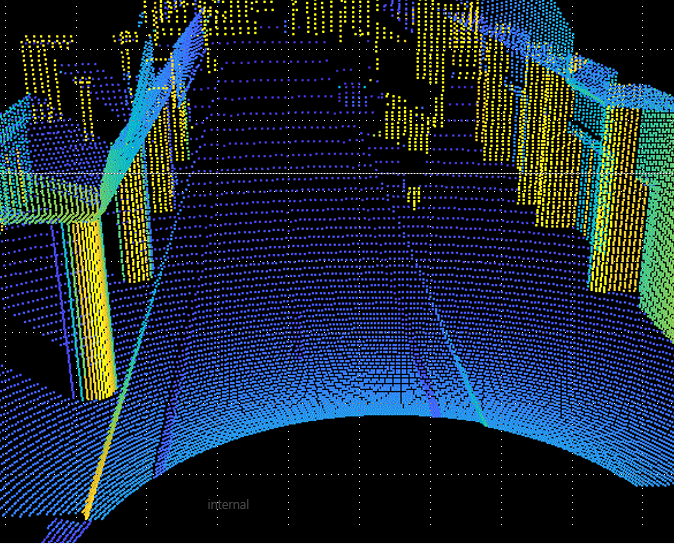Pick the large yellow cylindrical pole in point cloud

click(x=92, y=308)
